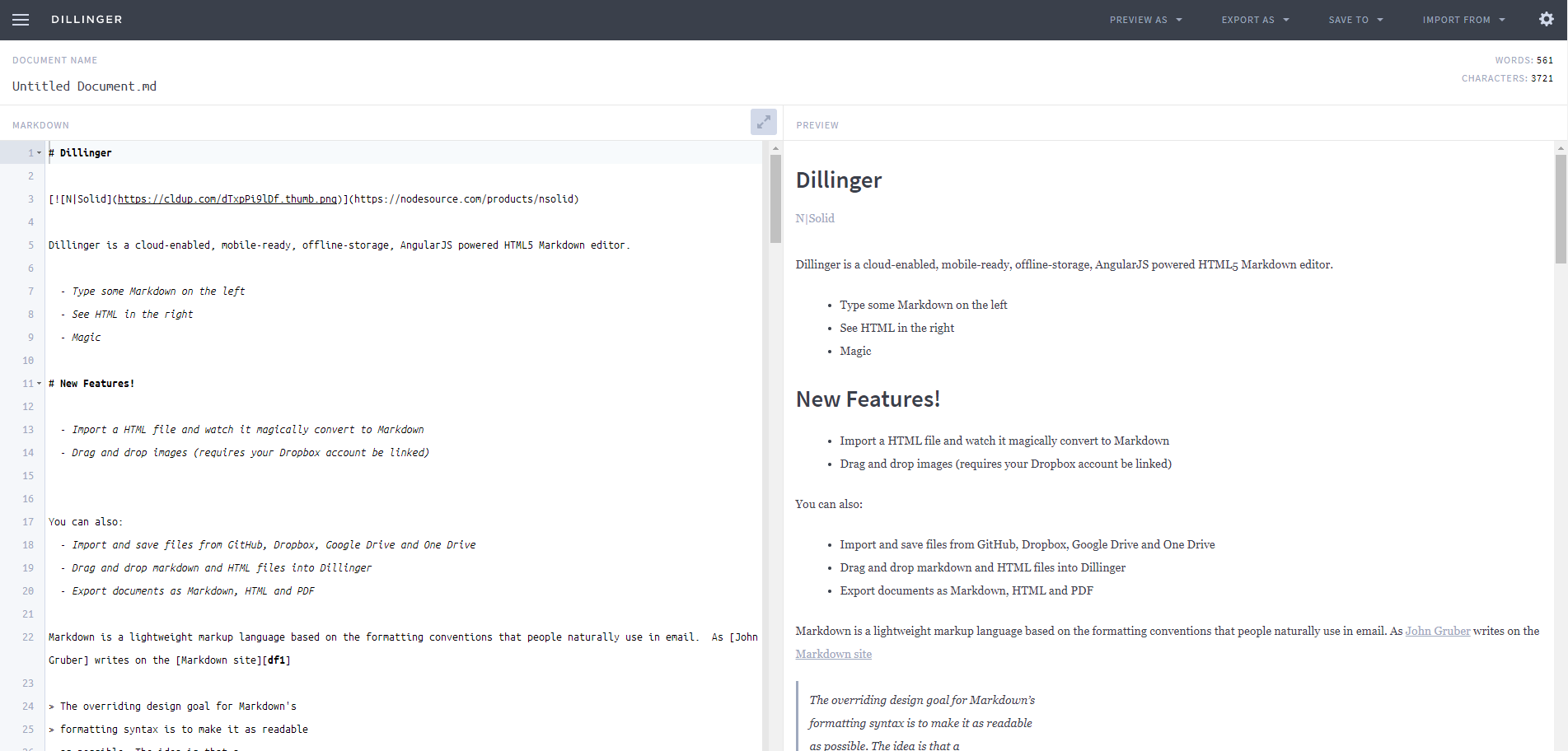Collapse the fold arrow on line 11

tap(39, 383)
